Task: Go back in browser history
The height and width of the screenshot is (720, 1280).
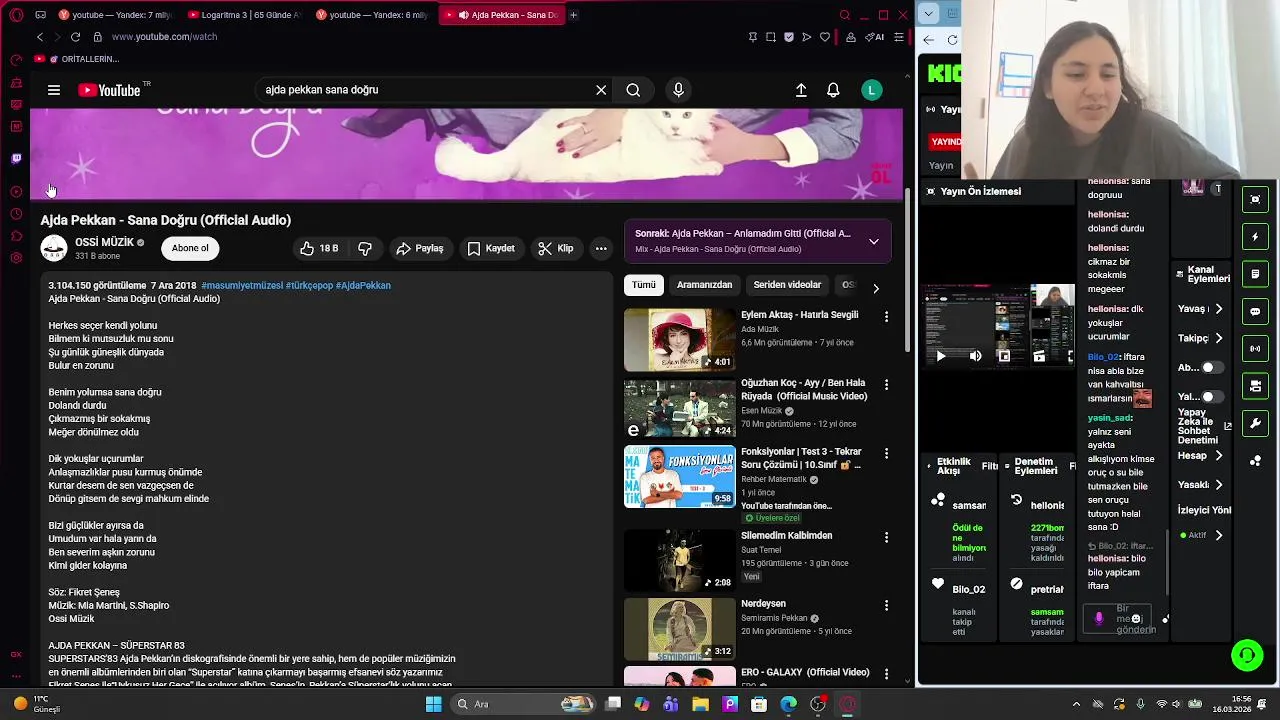Action: (40, 37)
